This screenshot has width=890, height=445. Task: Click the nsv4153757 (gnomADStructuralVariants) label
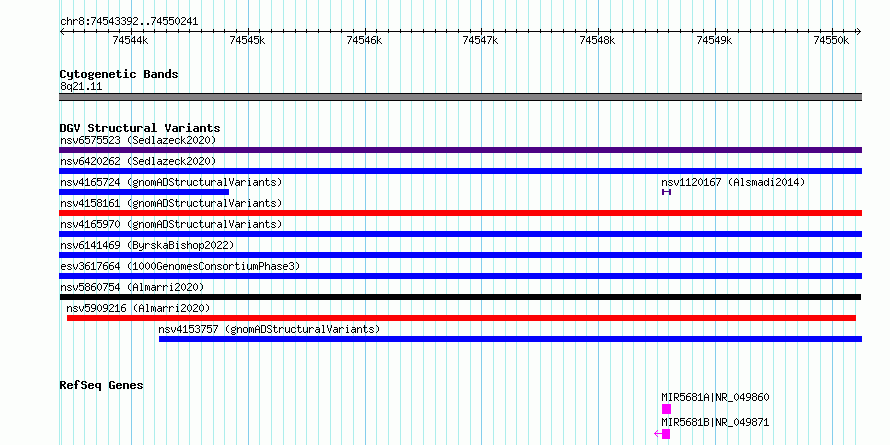[x=269, y=329]
